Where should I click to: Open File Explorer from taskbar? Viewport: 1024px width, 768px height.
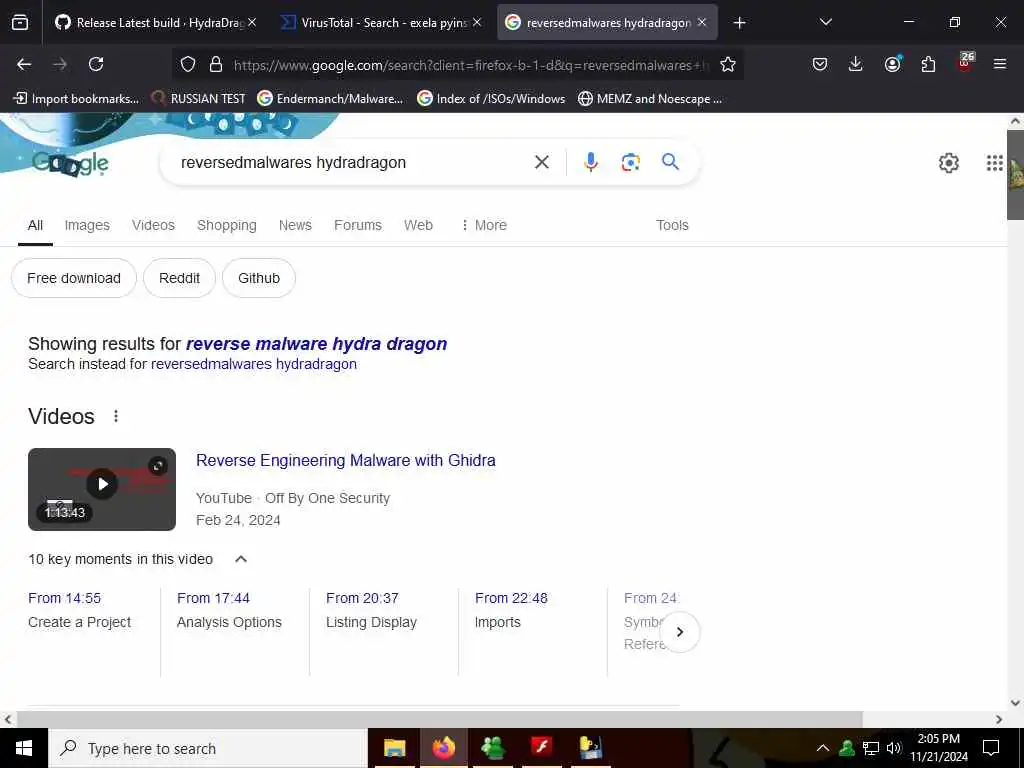click(x=394, y=748)
